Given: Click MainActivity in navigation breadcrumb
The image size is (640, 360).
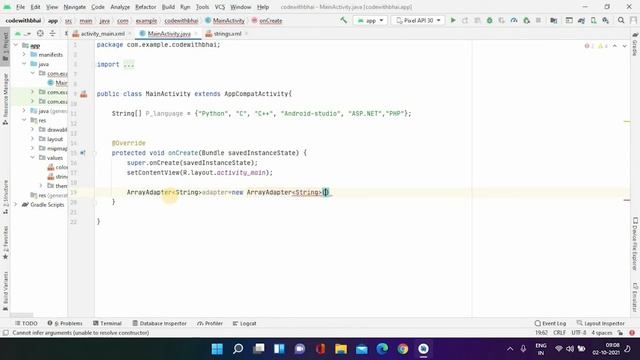Looking at the screenshot, I should pyautogui.click(x=224, y=20).
